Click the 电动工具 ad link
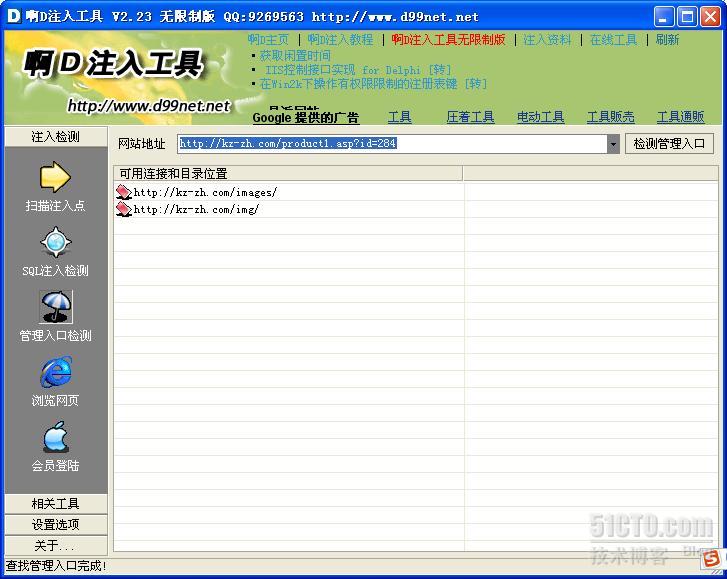Screen dimensions: 727x579 click(x=541, y=117)
